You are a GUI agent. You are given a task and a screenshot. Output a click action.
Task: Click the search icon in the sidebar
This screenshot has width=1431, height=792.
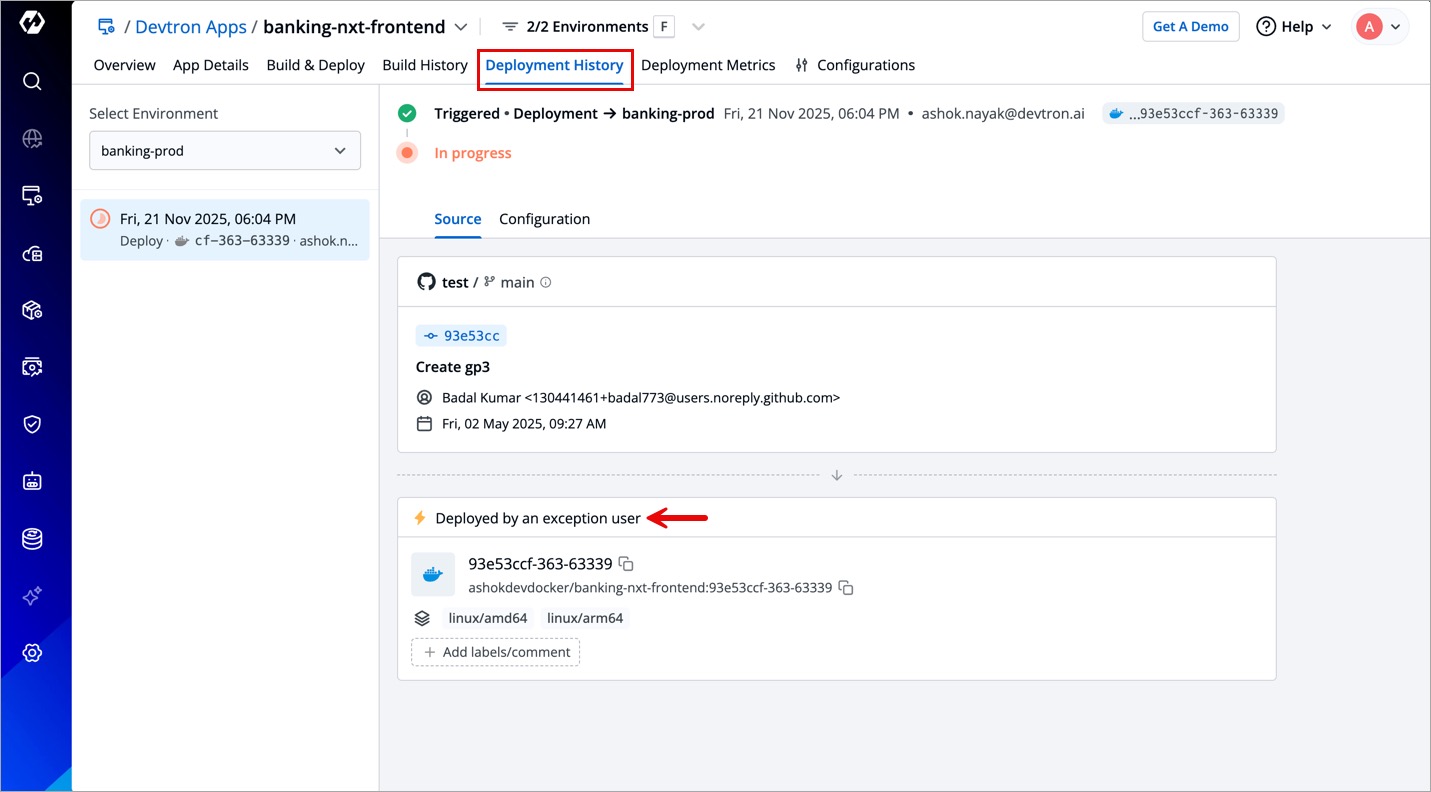(x=32, y=81)
